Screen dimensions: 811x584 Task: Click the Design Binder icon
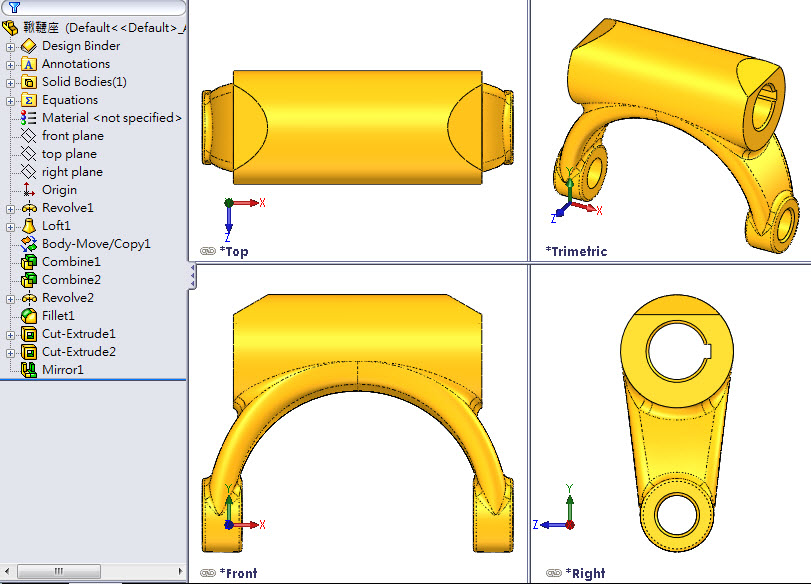29,46
